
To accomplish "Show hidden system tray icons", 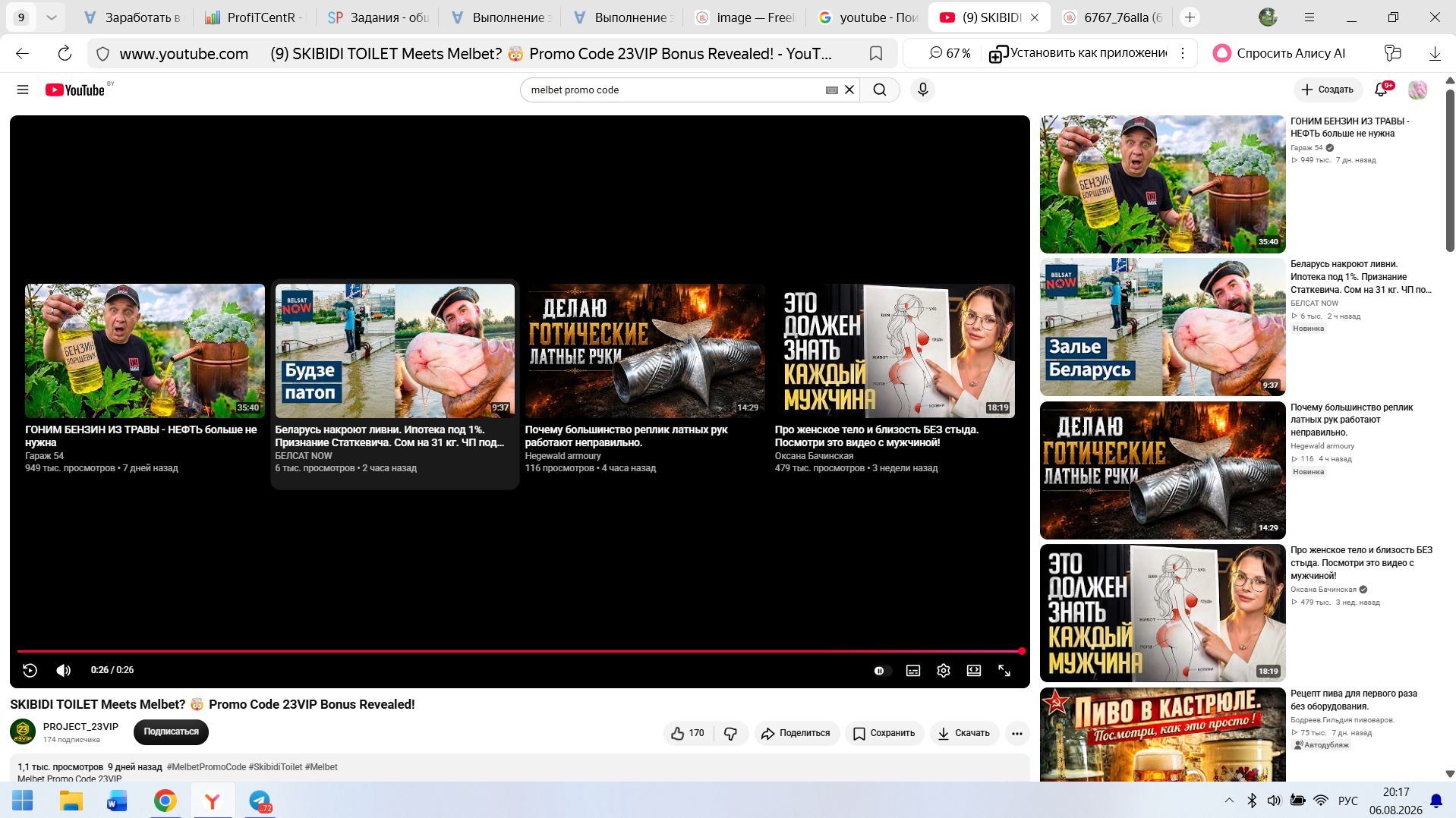I will (1229, 801).
